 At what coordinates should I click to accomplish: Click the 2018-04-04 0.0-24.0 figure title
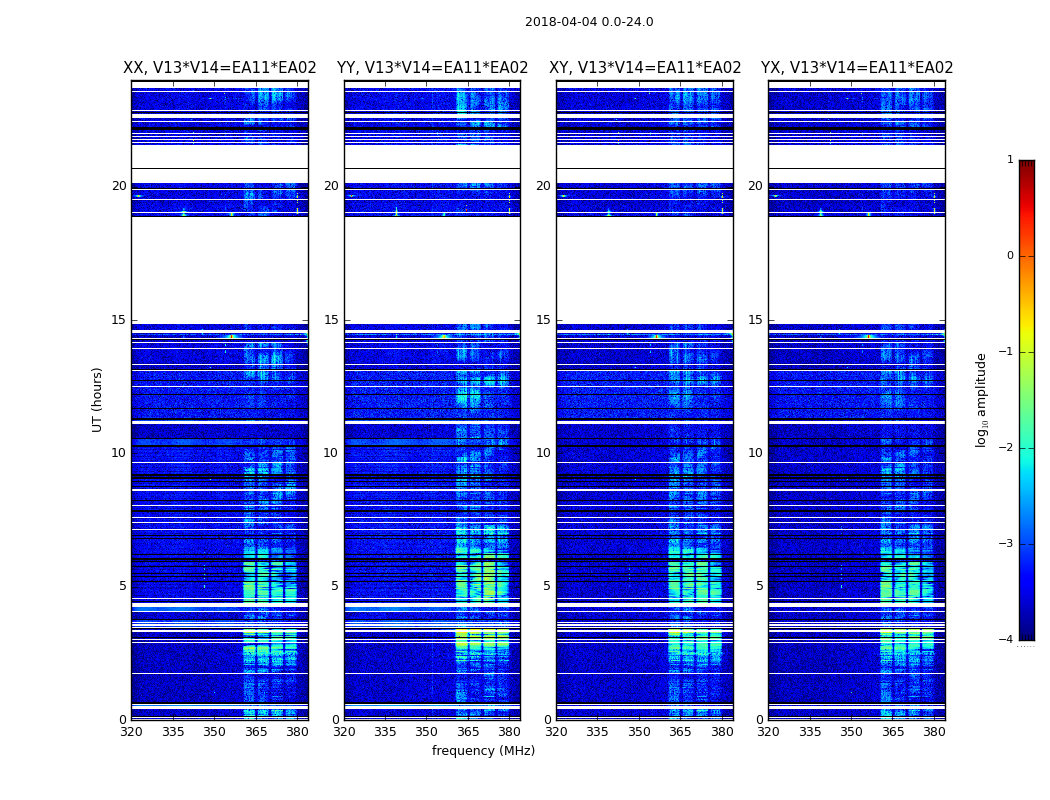(x=589, y=22)
